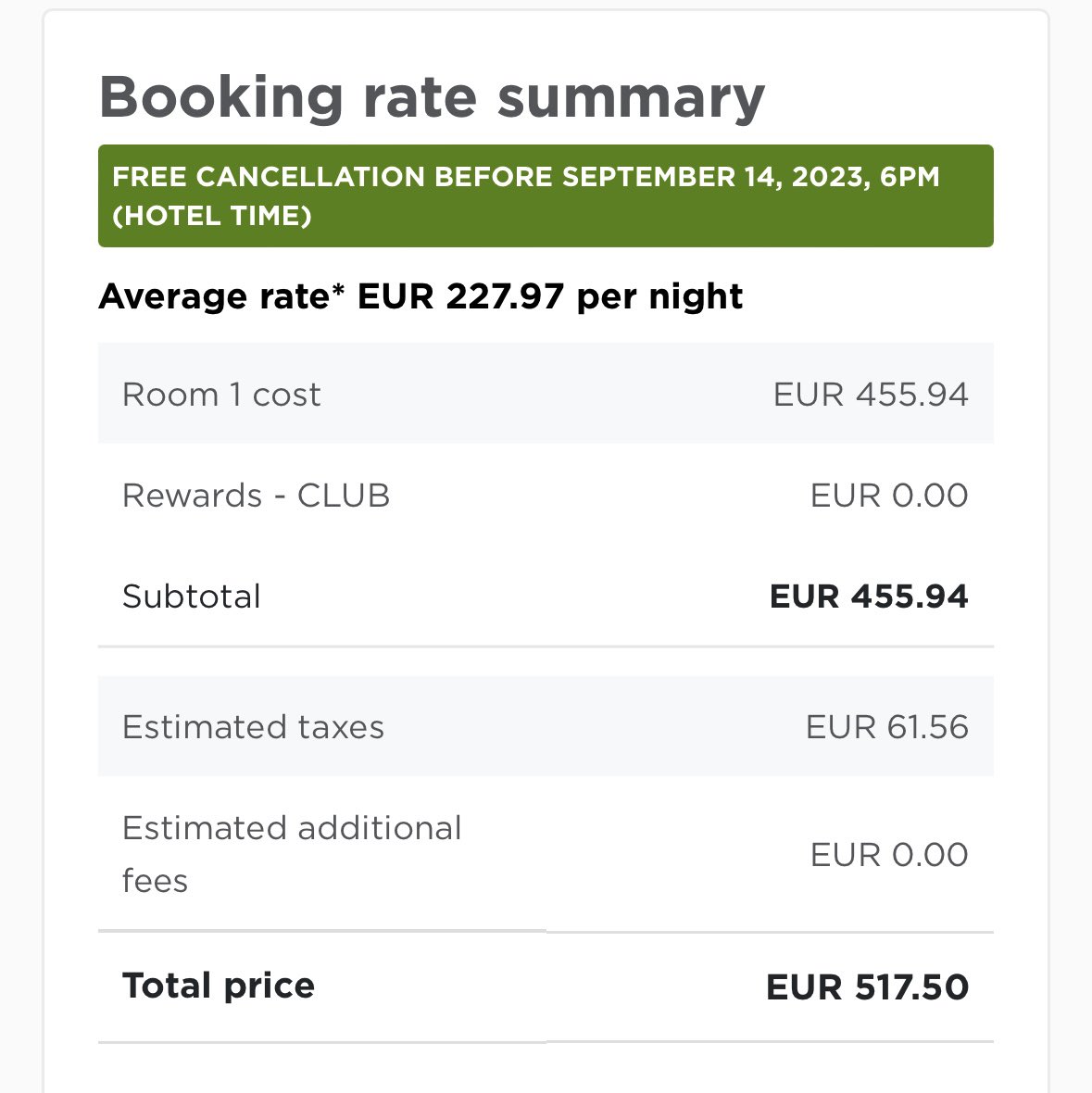Click the Booking rate summary heading
Image resolution: width=1092 pixels, height=1093 pixels.
[432, 97]
